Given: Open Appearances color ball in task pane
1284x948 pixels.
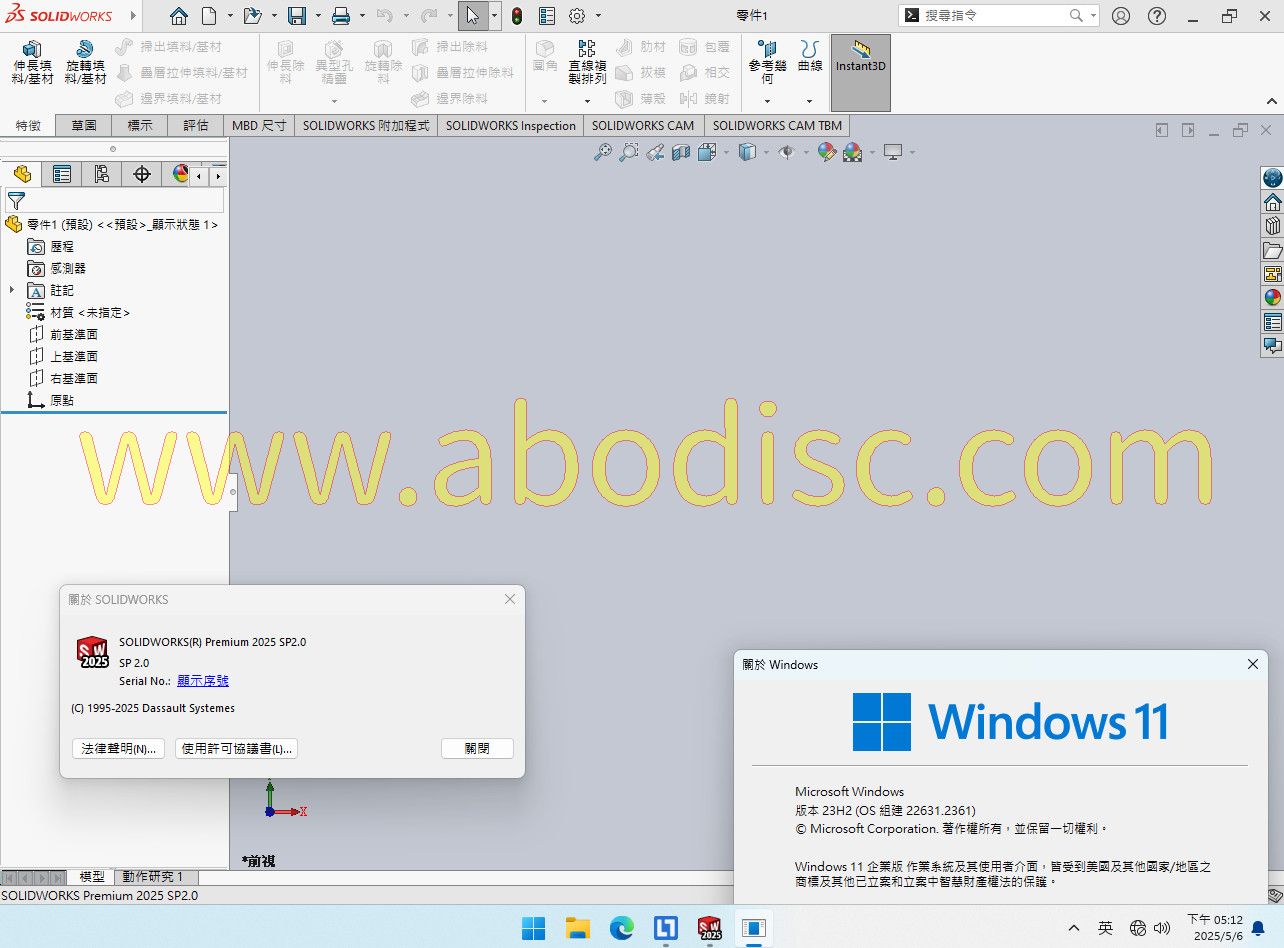Looking at the screenshot, I should [1272, 298].
